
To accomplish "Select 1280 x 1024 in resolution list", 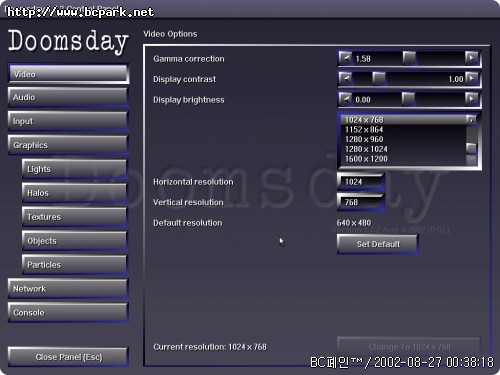I will pos(403,149).
